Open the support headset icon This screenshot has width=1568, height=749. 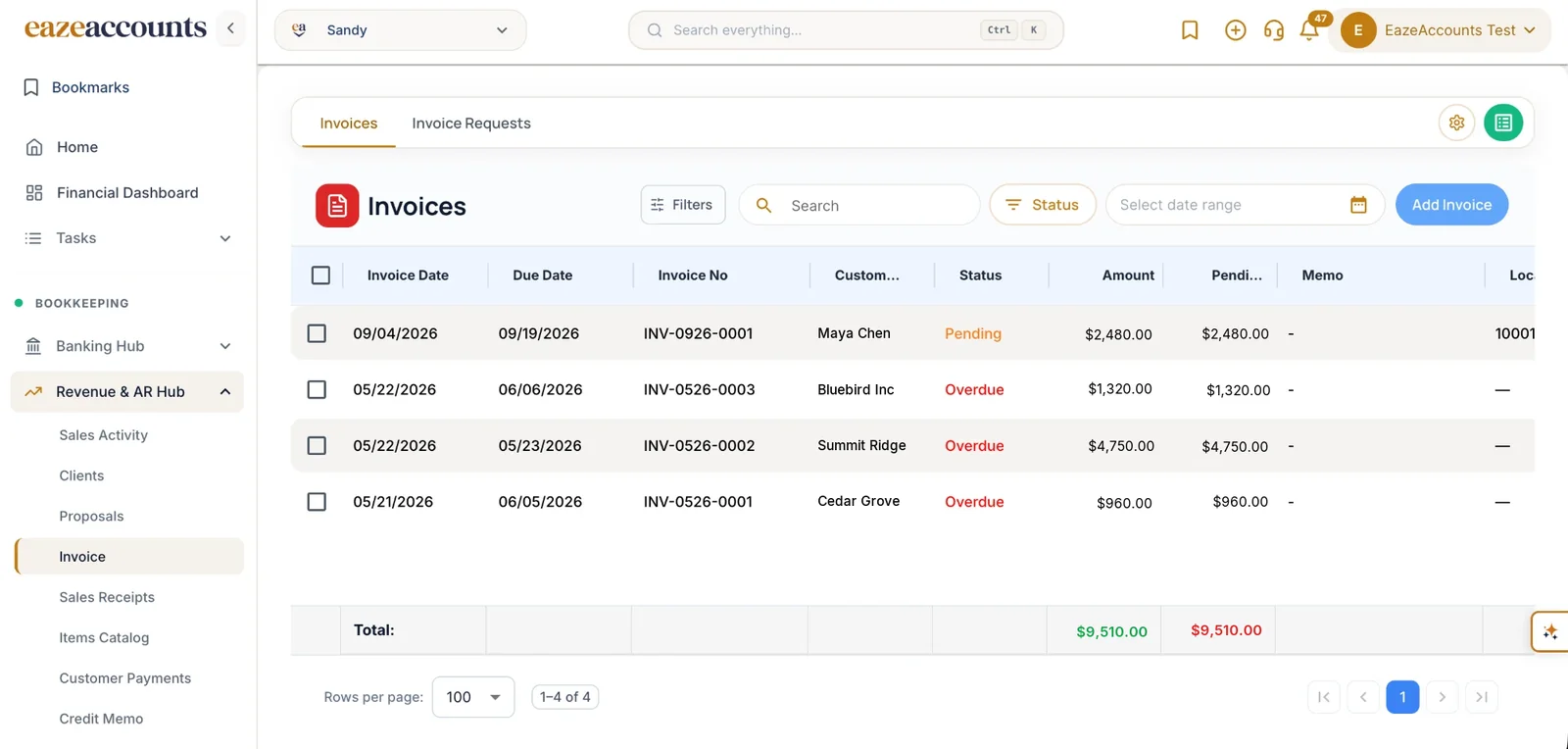coord(1274,30)
